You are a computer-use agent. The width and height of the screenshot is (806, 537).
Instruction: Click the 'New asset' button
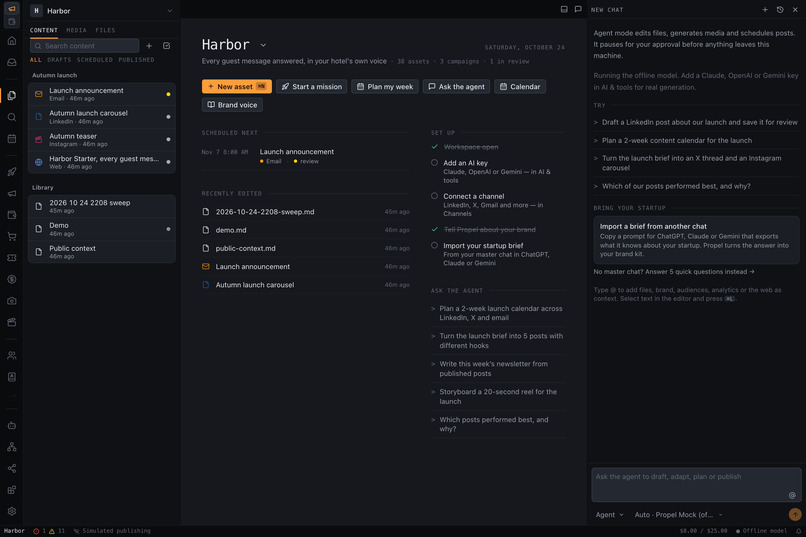tap(236, 86)
